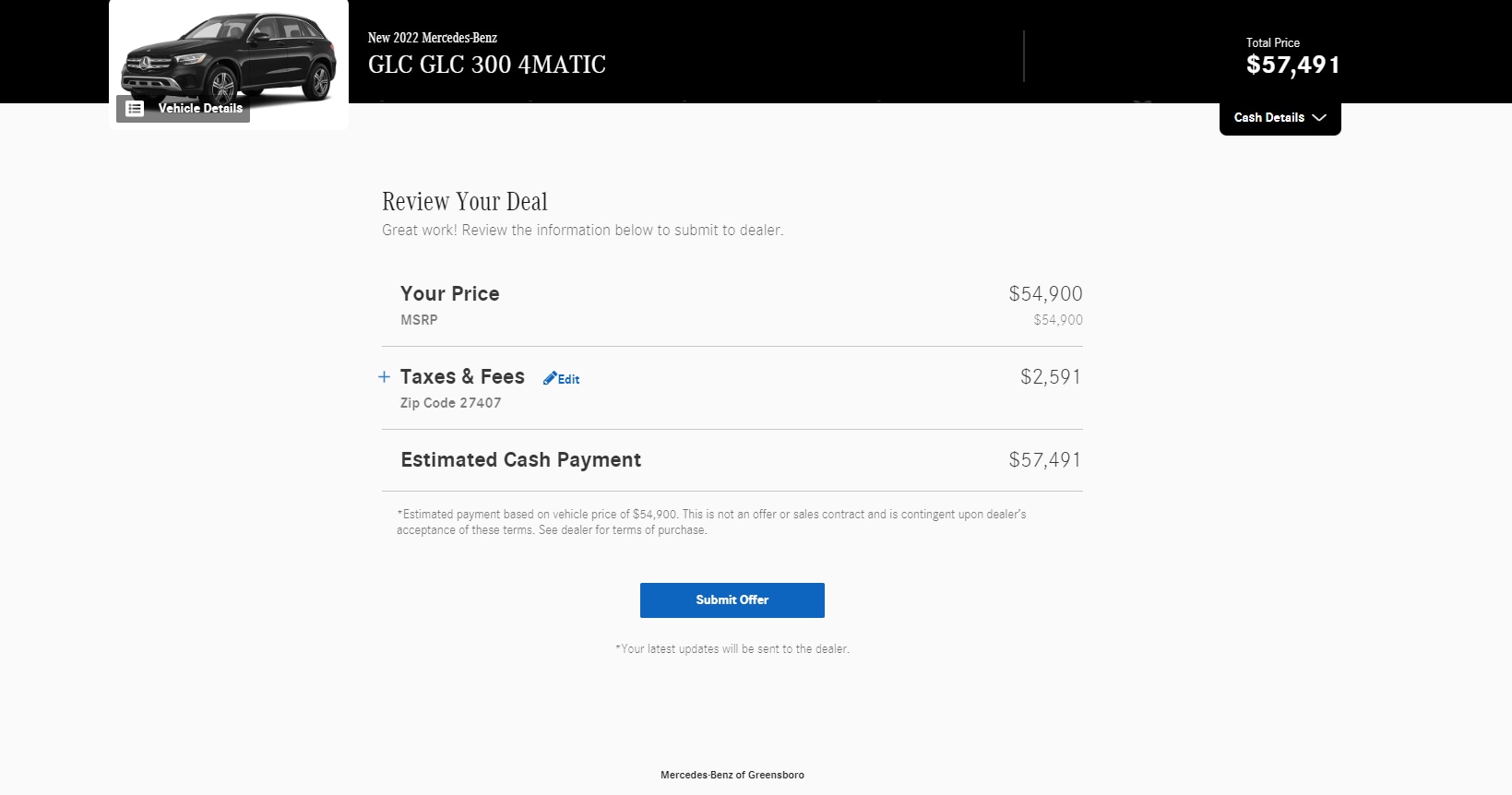Open the Cash Details dropdown label

pyautogui.click(x=1269, y=117)
